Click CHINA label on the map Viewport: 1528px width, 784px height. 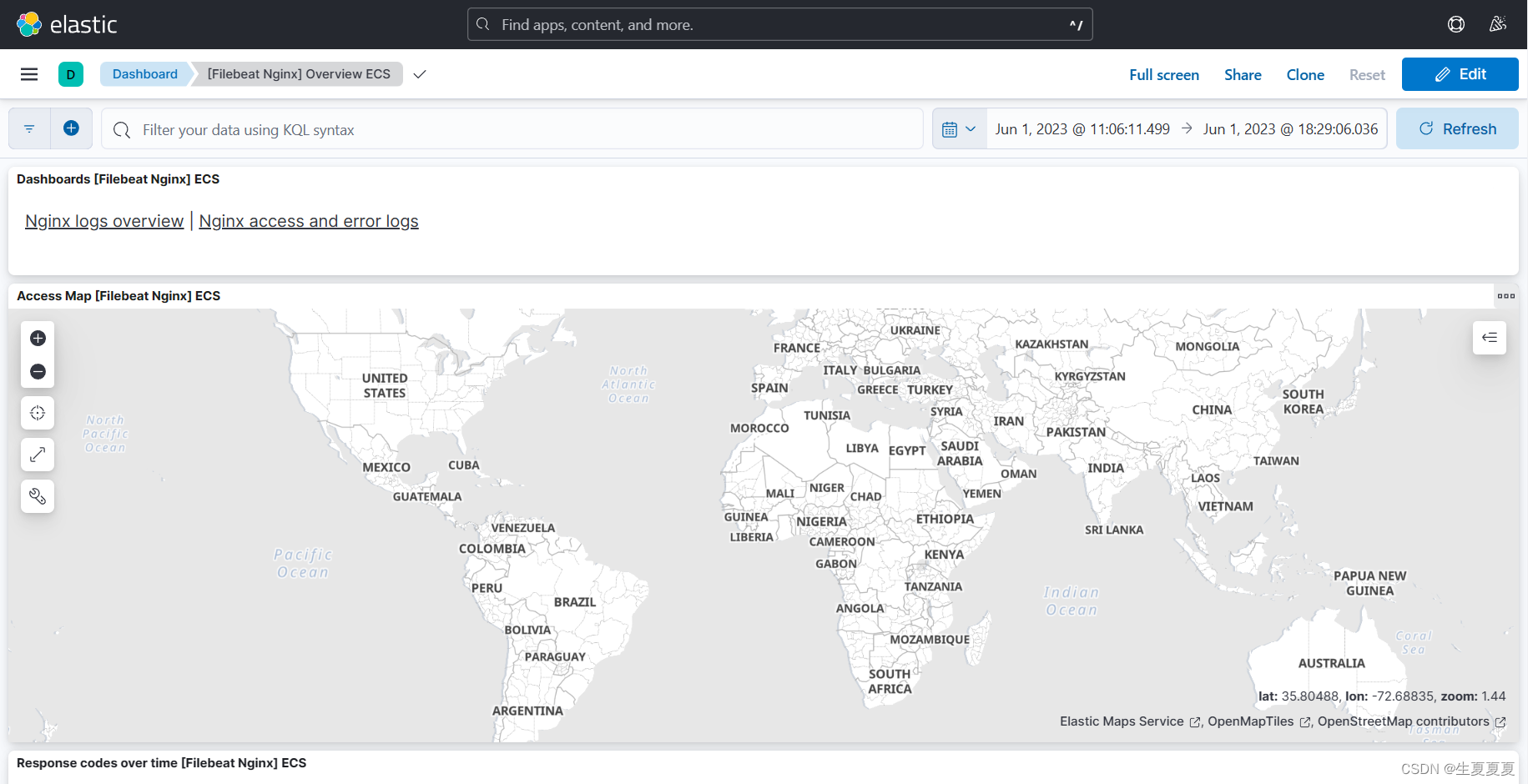pos(1212,410)
